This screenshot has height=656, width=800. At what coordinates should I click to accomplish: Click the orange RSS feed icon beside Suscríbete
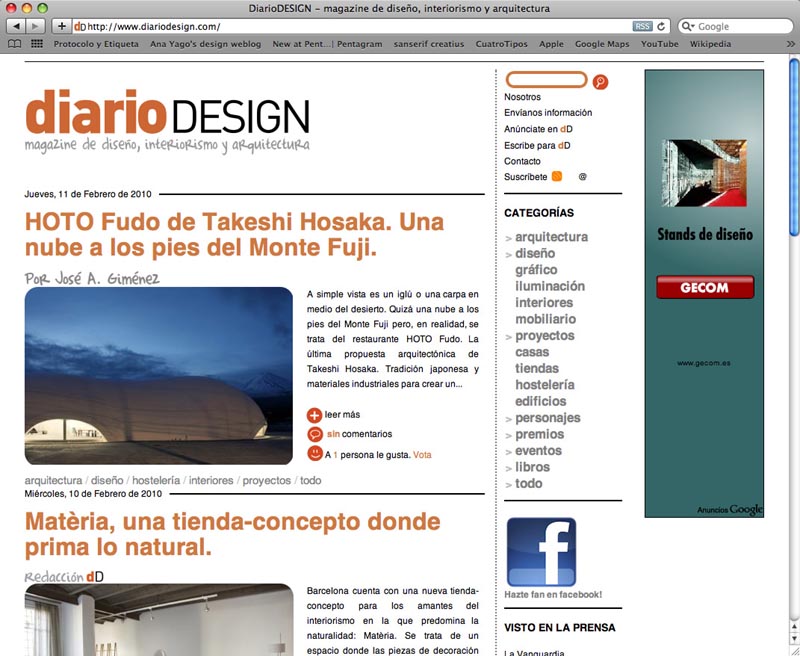pyautogui.click(x=557, y=177)
